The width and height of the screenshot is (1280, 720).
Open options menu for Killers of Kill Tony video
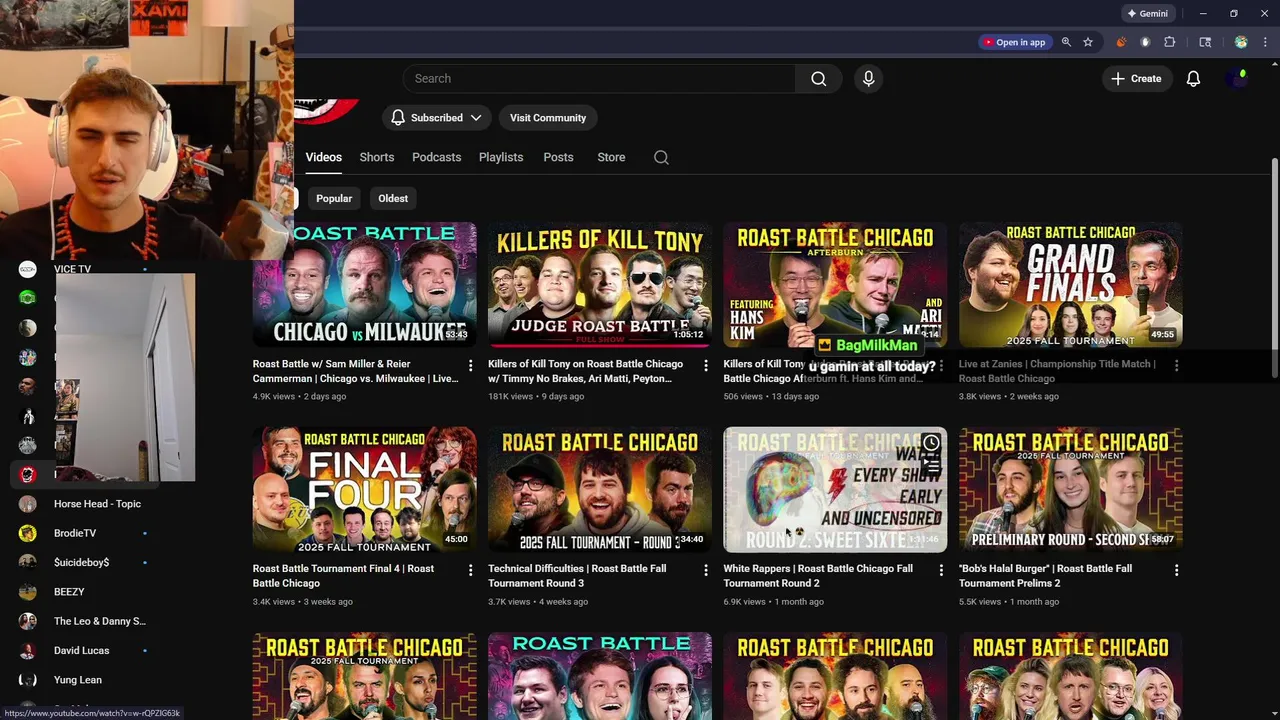(x=705, y=366)
